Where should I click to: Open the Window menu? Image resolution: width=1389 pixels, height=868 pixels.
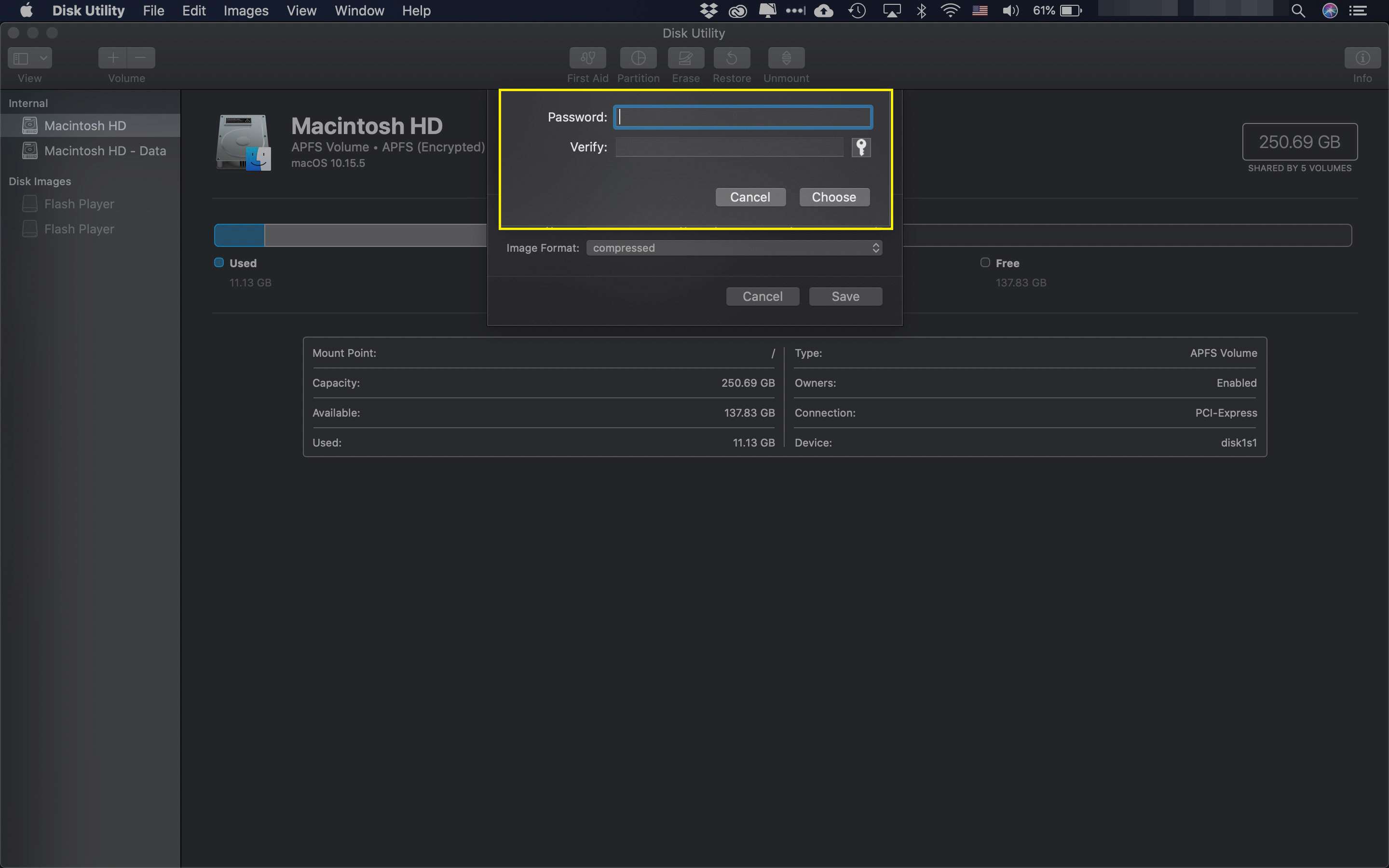point(359,10)
